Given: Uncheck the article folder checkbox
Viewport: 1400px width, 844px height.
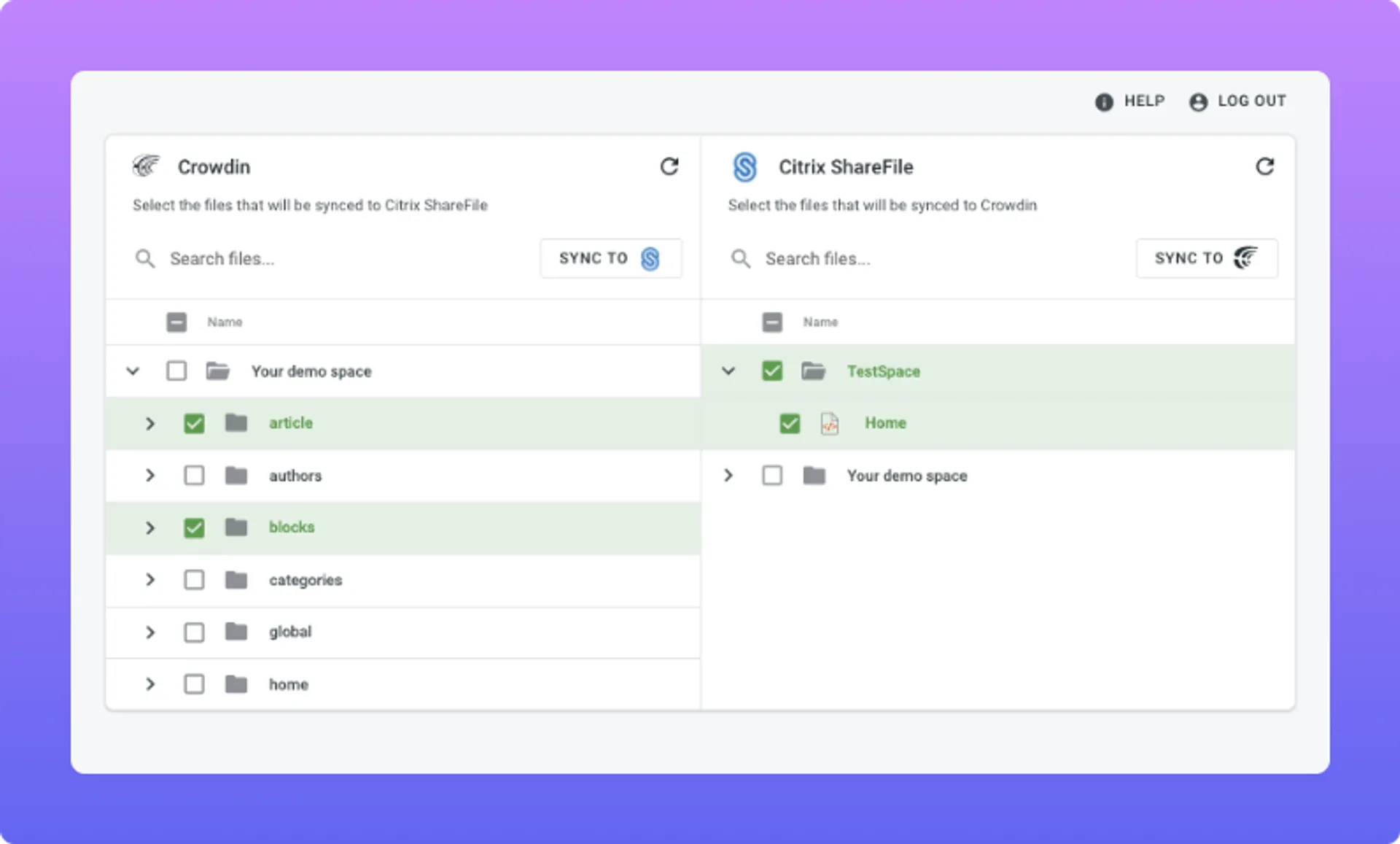Looking at the screenshot, I should pyautogui.click(x=194, y=423).
